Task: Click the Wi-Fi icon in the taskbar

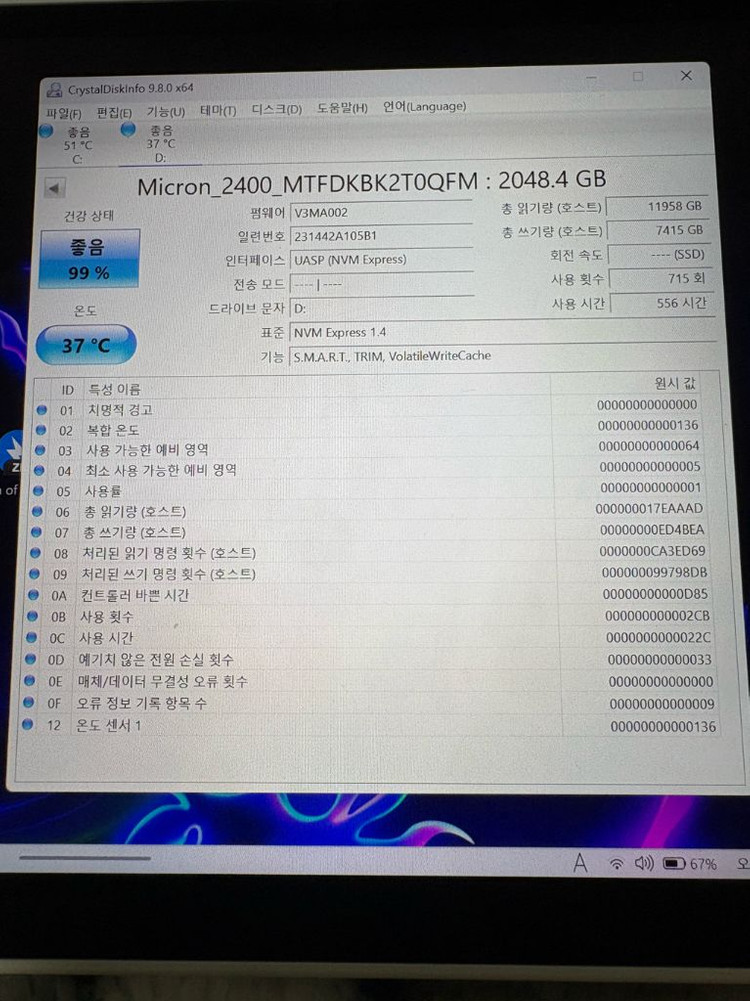Action: [616, 864]
